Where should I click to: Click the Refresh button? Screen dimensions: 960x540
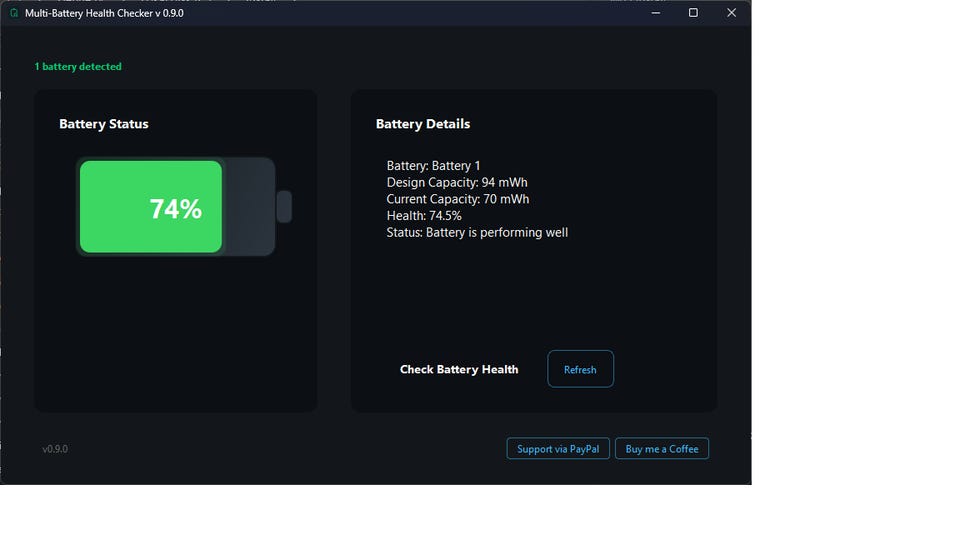click(x=580, y=369)
